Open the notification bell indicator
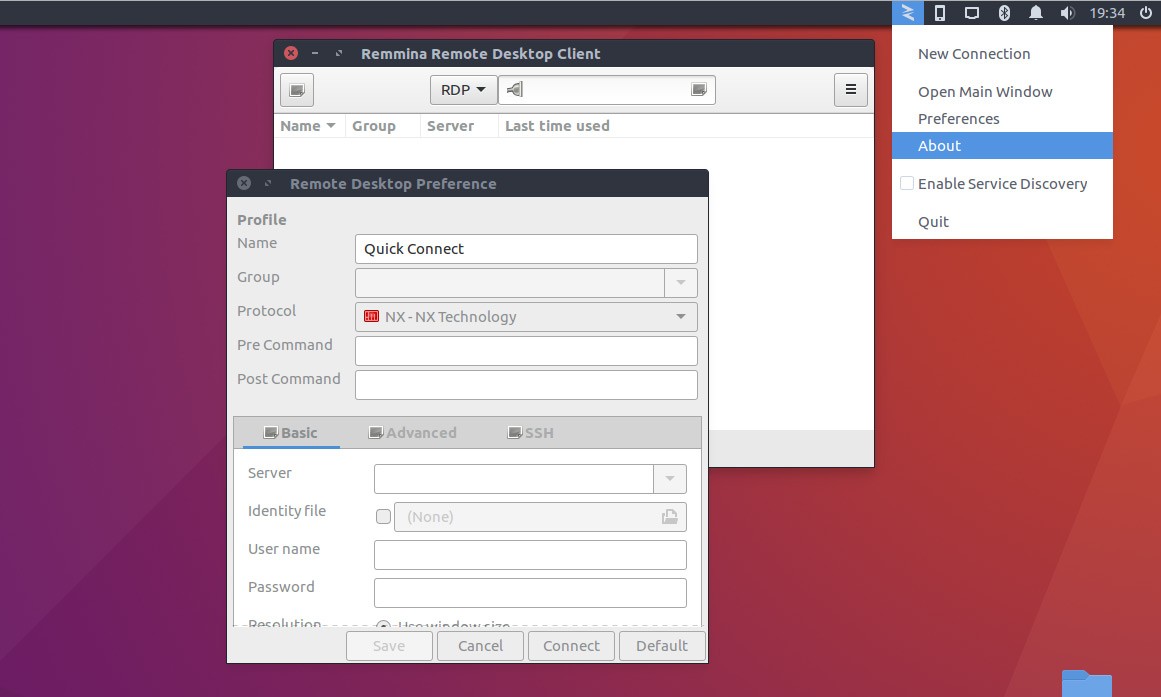 [x=1035, y=13]
